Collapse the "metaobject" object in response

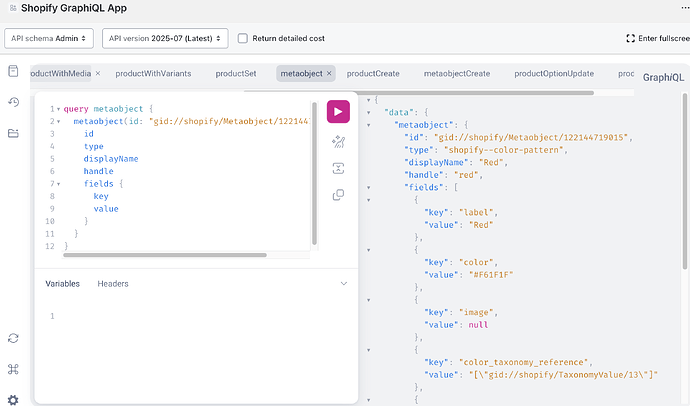(x=369, y=125)
